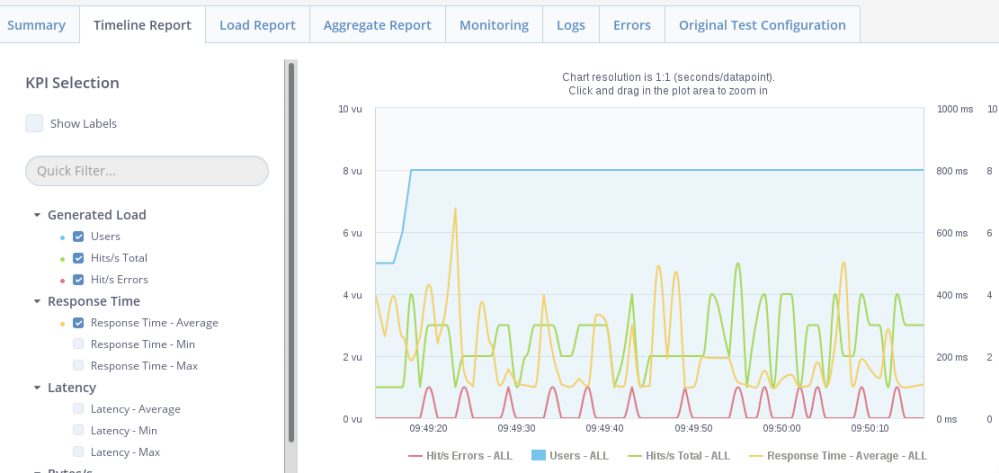Screen dimensions: 999x473
Task: Click the Quick Filter search field
Action: 147,171
